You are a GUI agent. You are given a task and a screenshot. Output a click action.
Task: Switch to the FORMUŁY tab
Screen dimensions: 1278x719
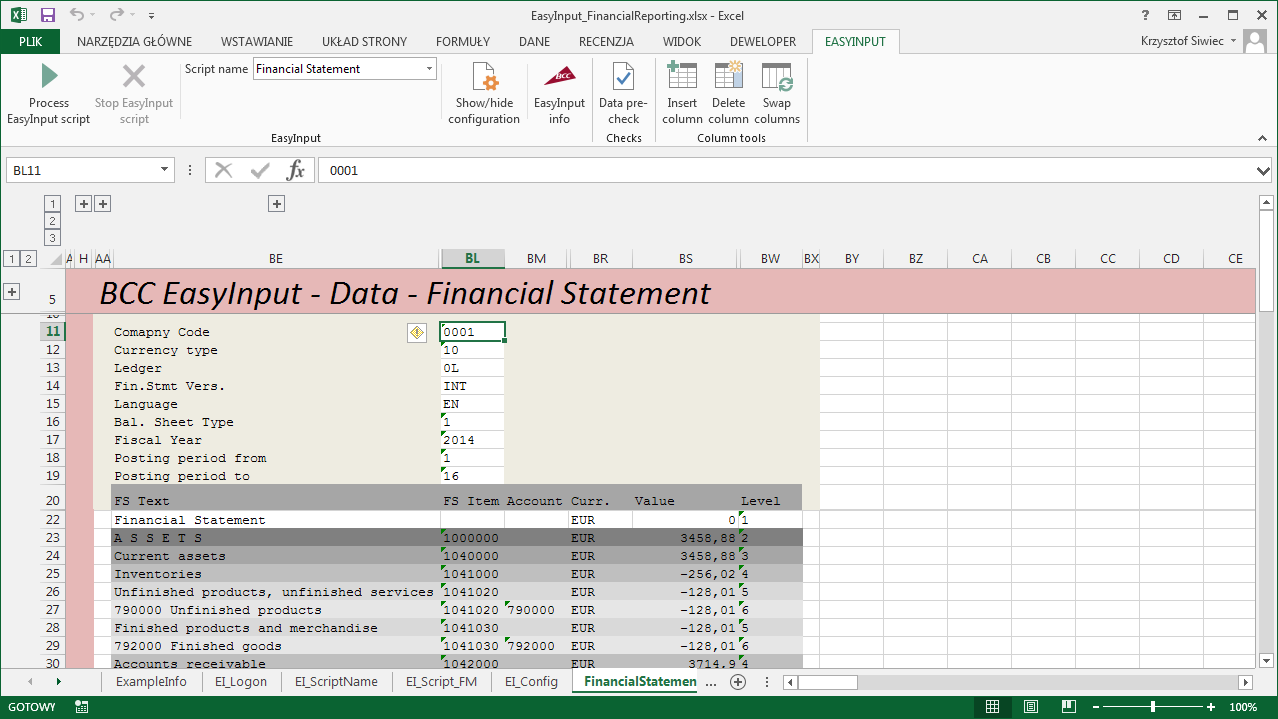click(463, 42)
